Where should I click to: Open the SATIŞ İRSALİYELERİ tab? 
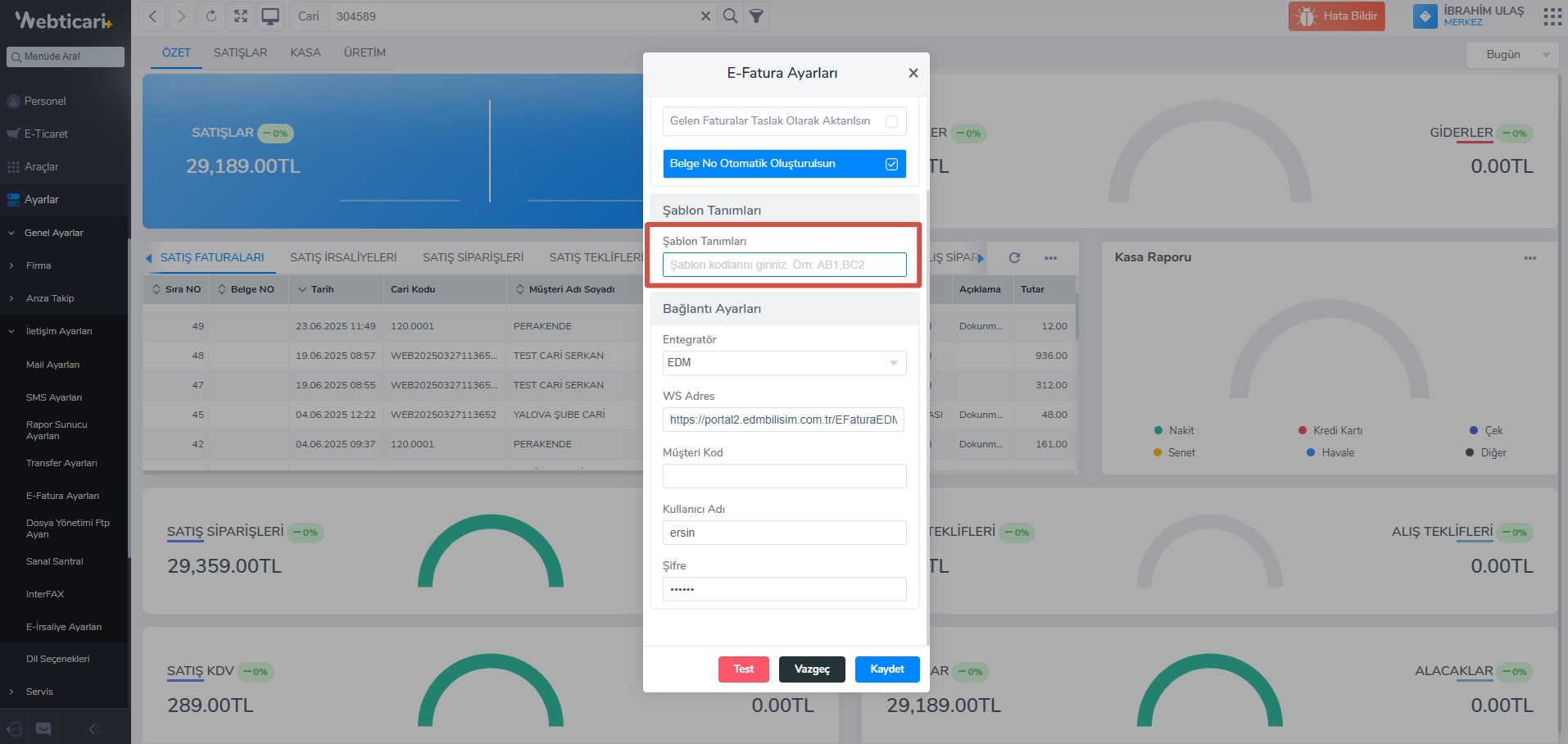click(x=343, y=257)
